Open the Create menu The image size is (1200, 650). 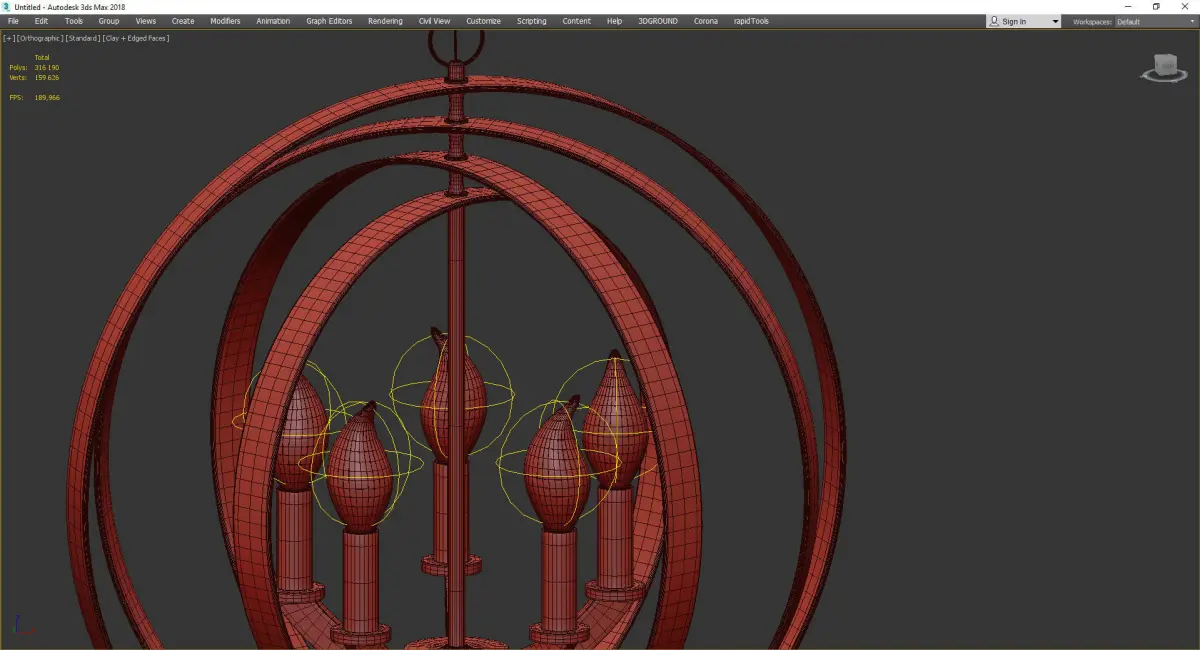tap(183, 21)
